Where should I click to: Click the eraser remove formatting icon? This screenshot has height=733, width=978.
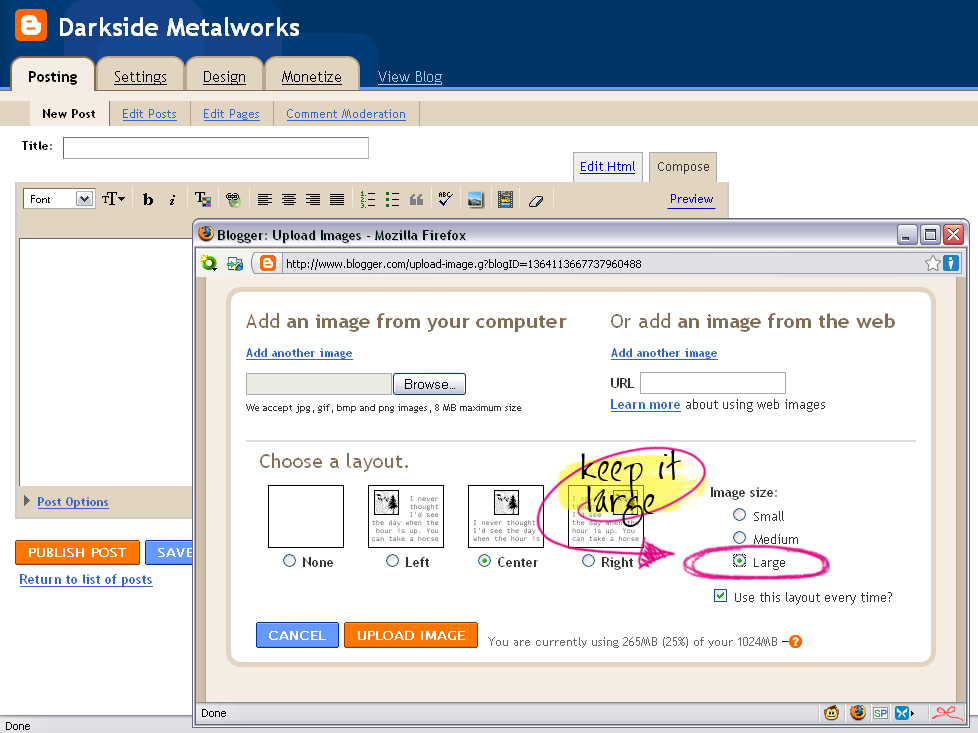(x=536, y=201)
